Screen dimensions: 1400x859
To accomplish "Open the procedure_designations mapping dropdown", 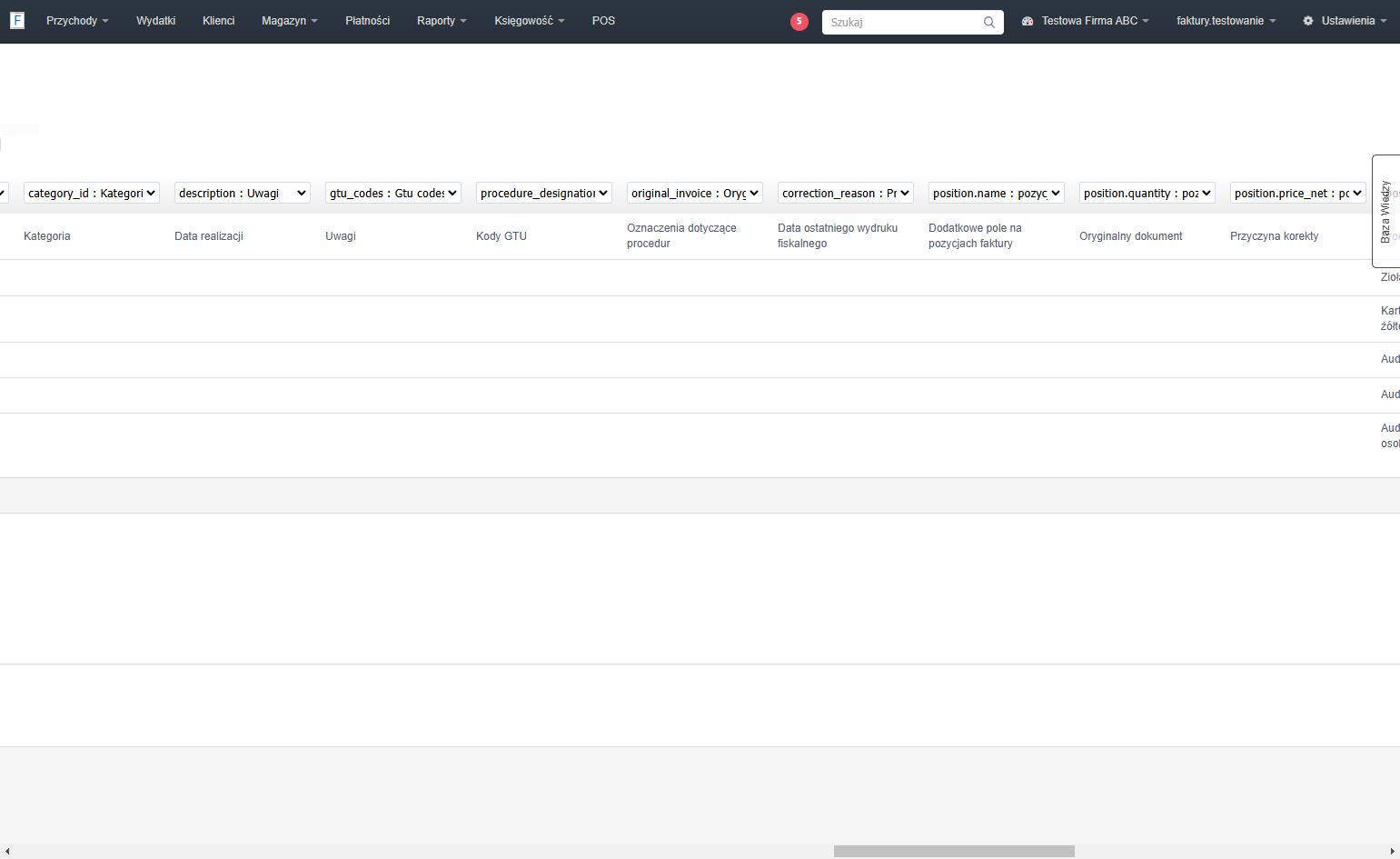I will tap(544, 193).
